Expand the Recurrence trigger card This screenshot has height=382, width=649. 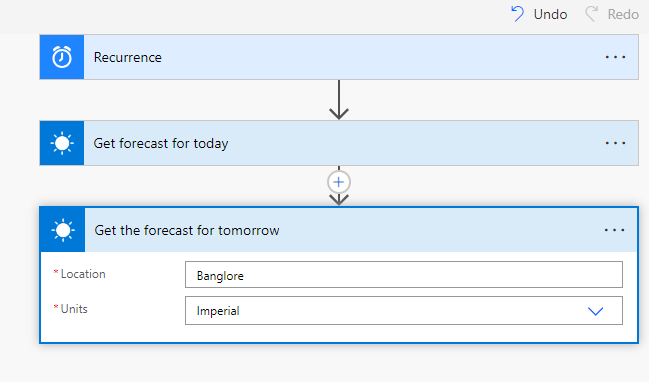point(339,57)
